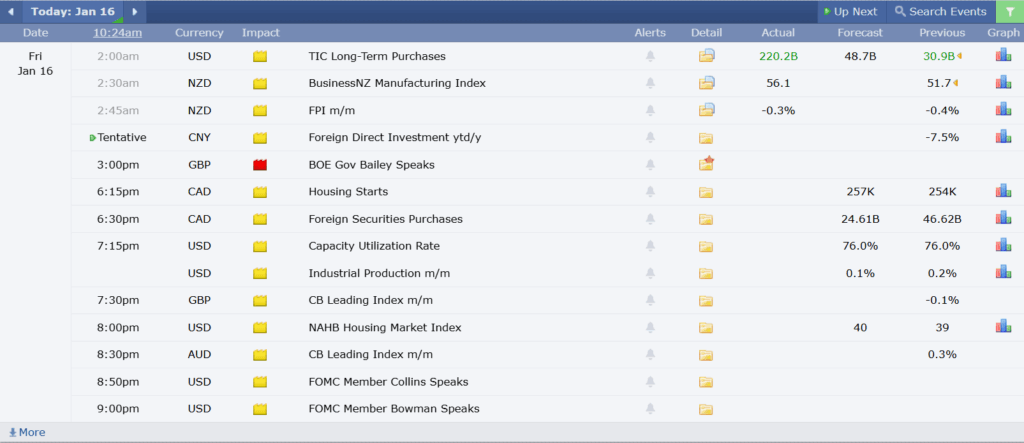Click red impact icon for BOE Gov Bailey

[x=260, y=164]
